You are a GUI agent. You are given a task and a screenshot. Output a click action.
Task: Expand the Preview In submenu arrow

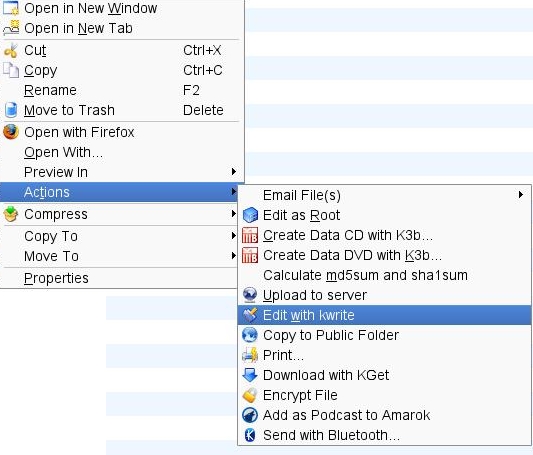[x=234, y=172]
